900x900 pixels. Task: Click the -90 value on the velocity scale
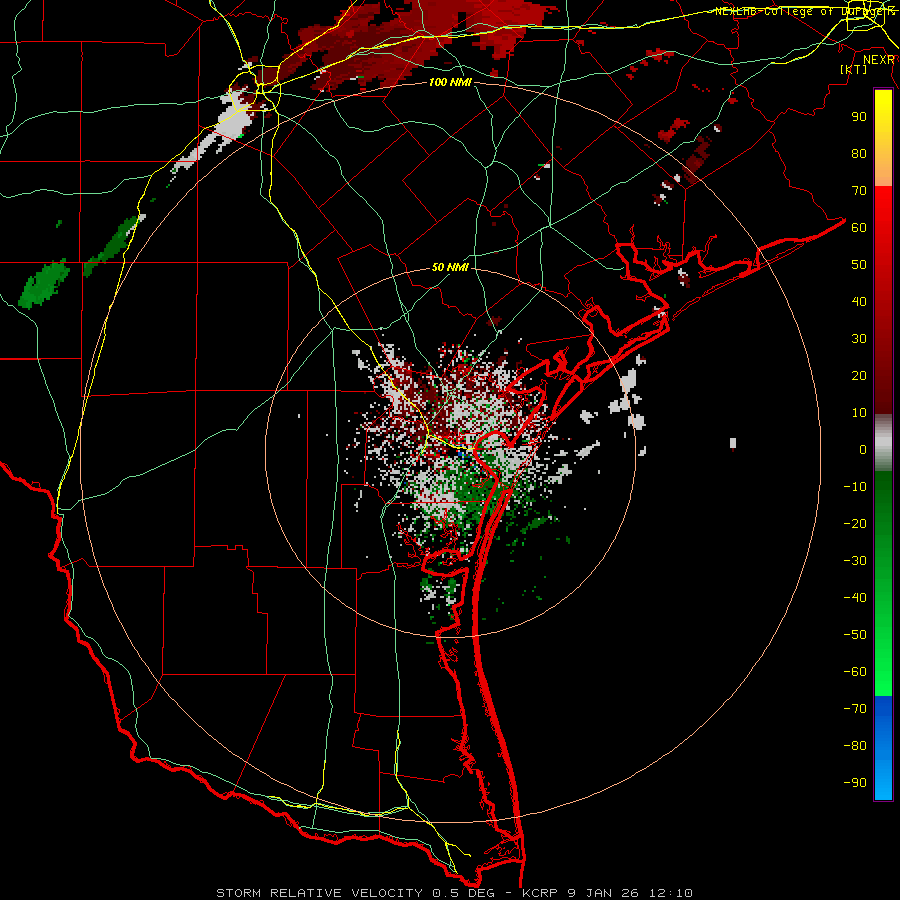855,782
